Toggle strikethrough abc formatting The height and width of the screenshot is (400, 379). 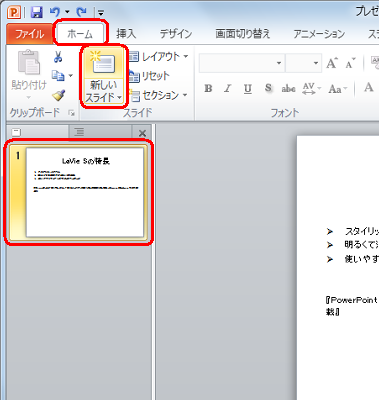tap(288, 89)
